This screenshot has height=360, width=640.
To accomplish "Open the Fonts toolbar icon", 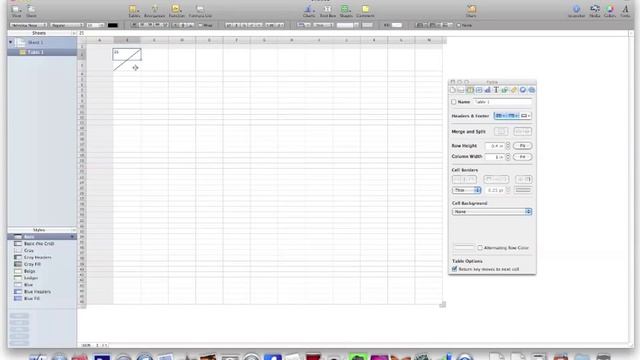I will tap(625, 11).
